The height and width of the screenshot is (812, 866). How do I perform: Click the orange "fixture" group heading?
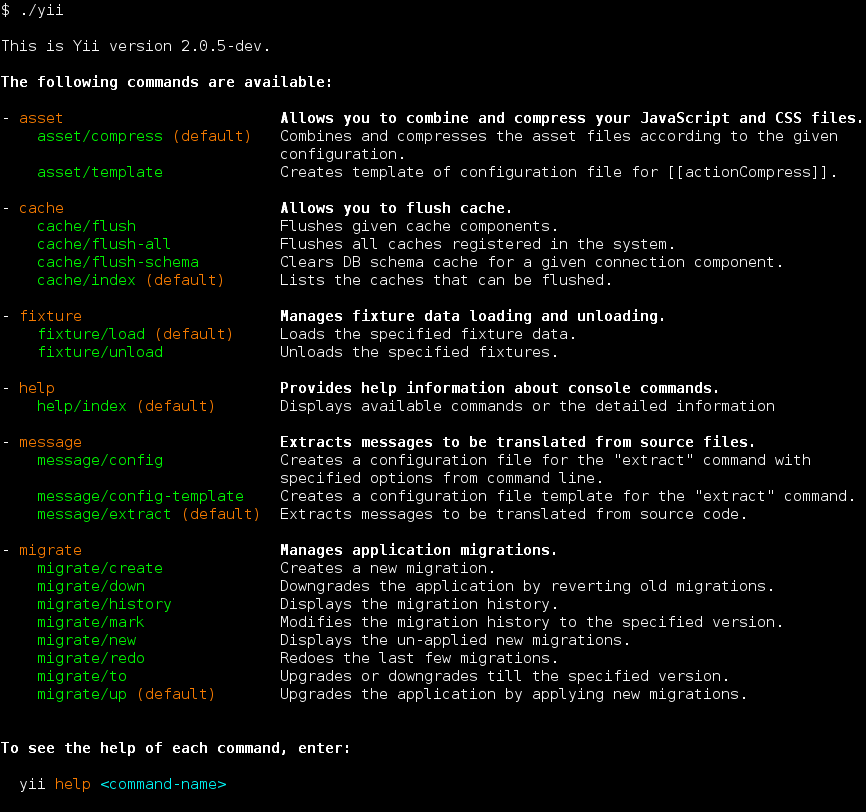click(50, 316)
